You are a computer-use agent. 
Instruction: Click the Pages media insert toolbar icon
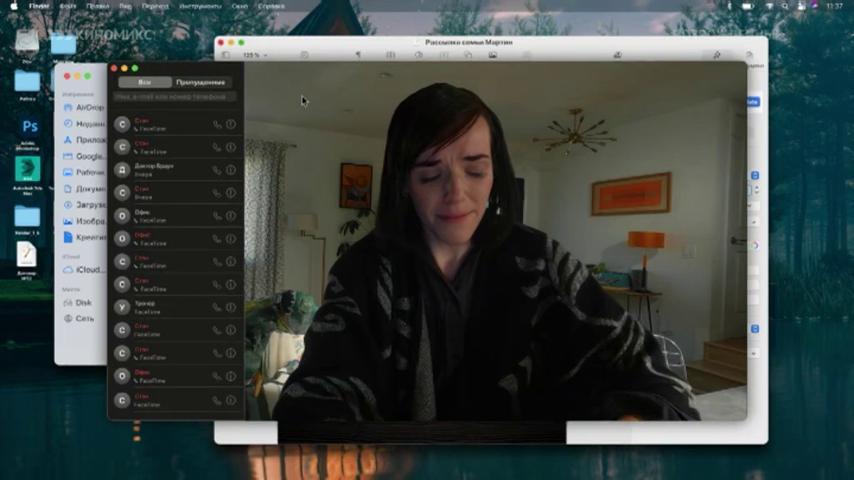[493, 55]
